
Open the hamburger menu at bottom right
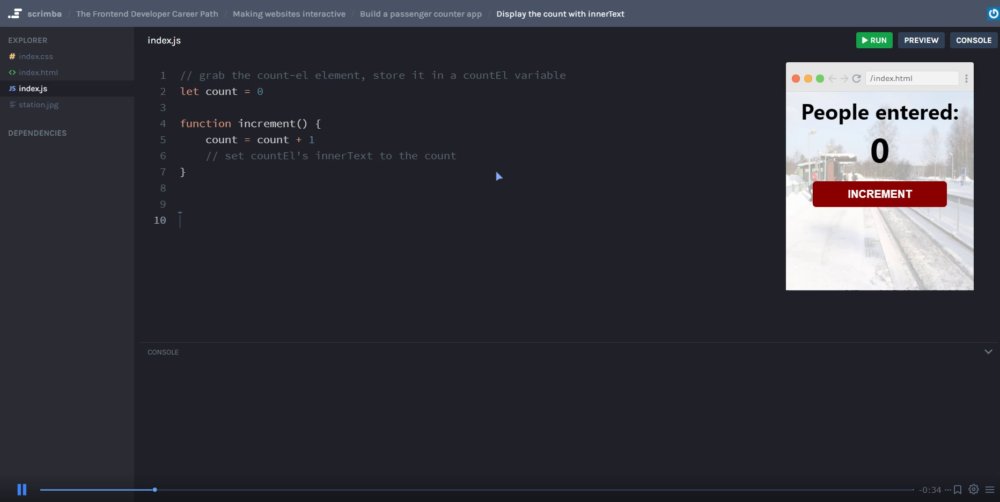pyautogui.click(x=990, y=489)
